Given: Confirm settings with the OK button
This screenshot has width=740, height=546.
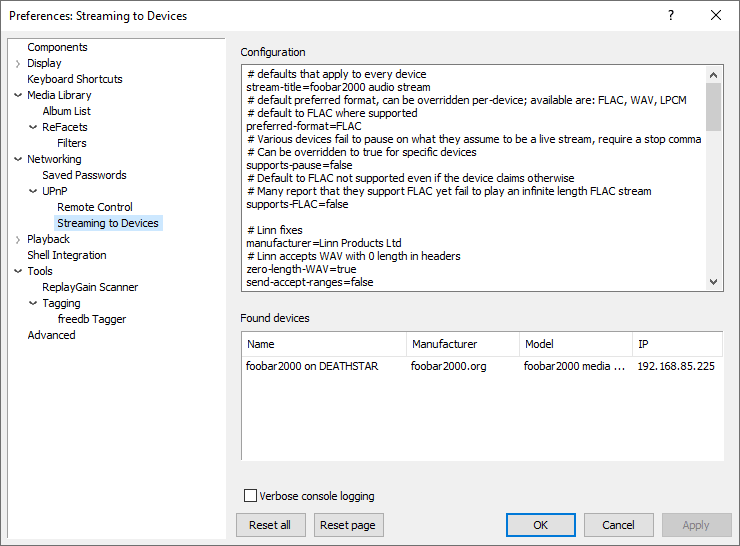Looking at the screenshot, I should click(x=540, y=525).
